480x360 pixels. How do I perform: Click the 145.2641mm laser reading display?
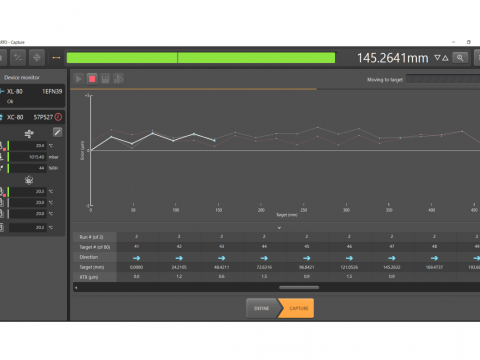tap(392, 58)
